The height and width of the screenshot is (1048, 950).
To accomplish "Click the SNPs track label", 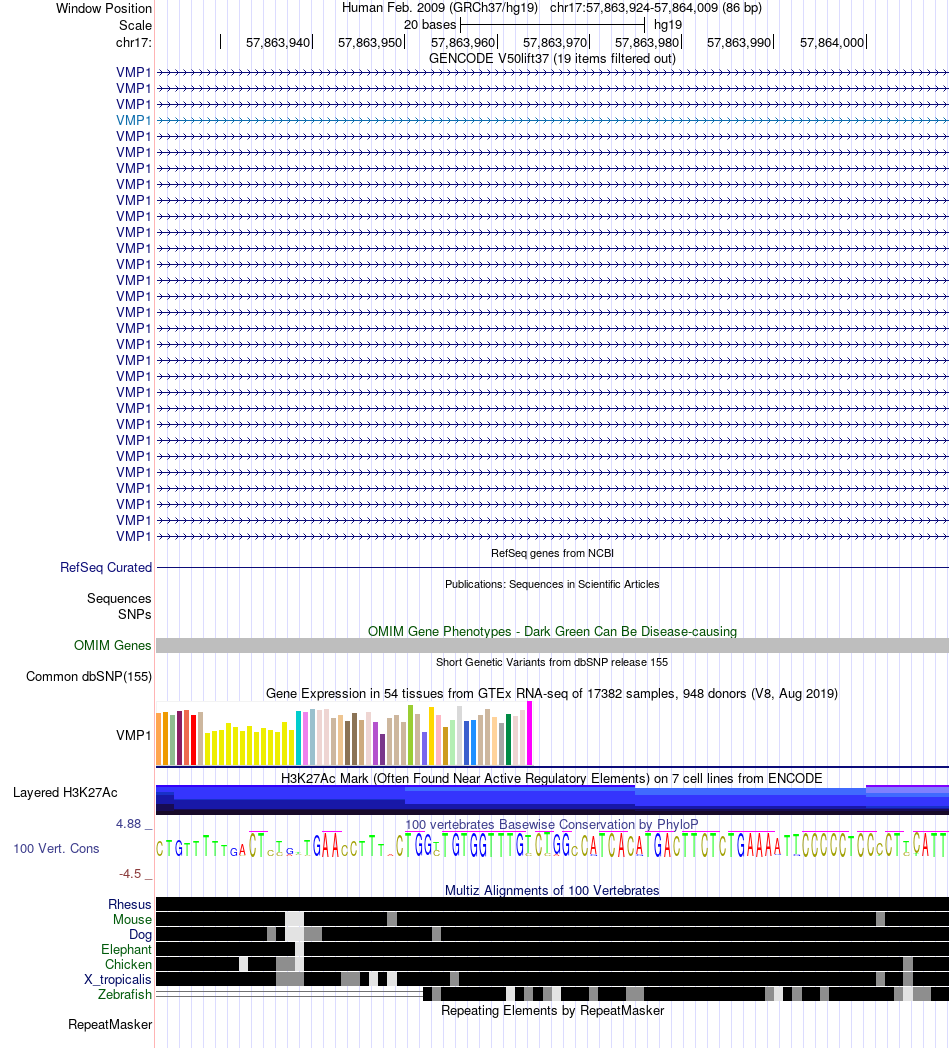I will click(135, 614).
